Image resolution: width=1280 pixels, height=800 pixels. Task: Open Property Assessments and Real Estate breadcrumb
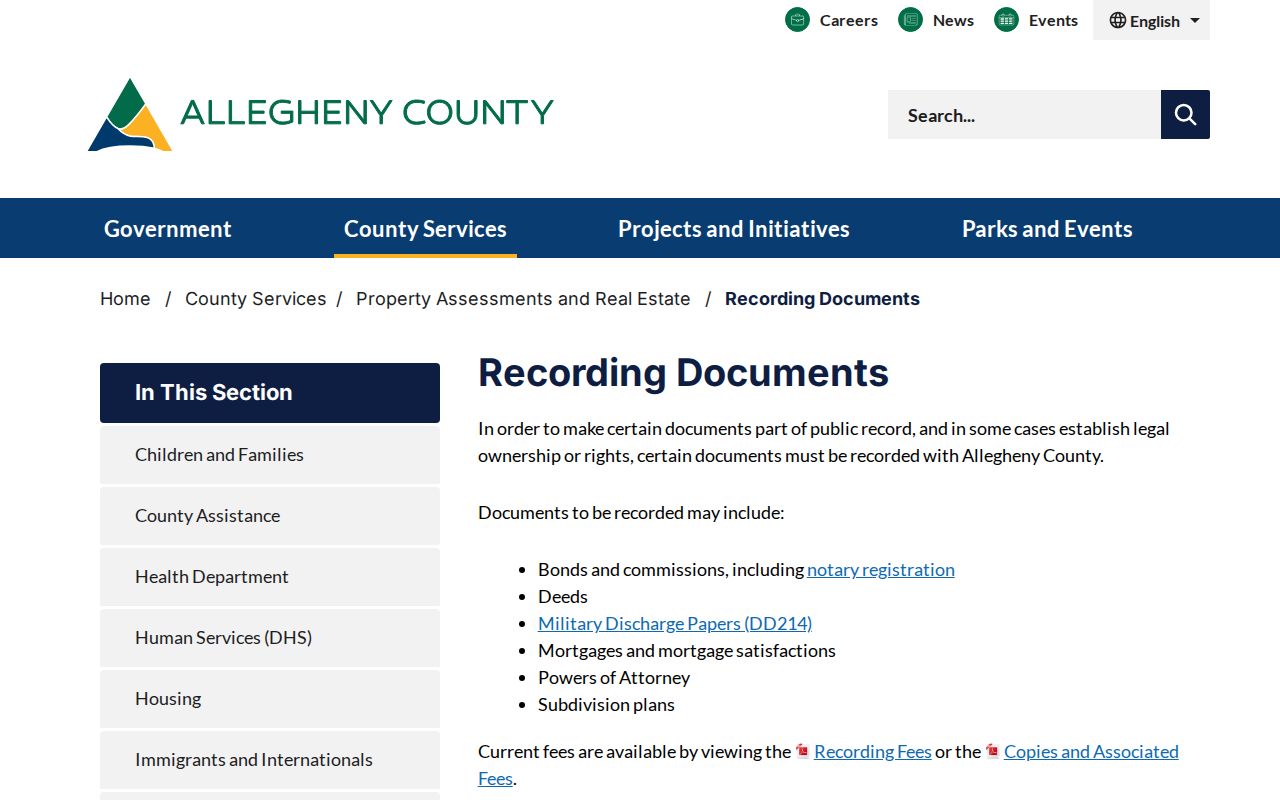[x=523, y=299]
